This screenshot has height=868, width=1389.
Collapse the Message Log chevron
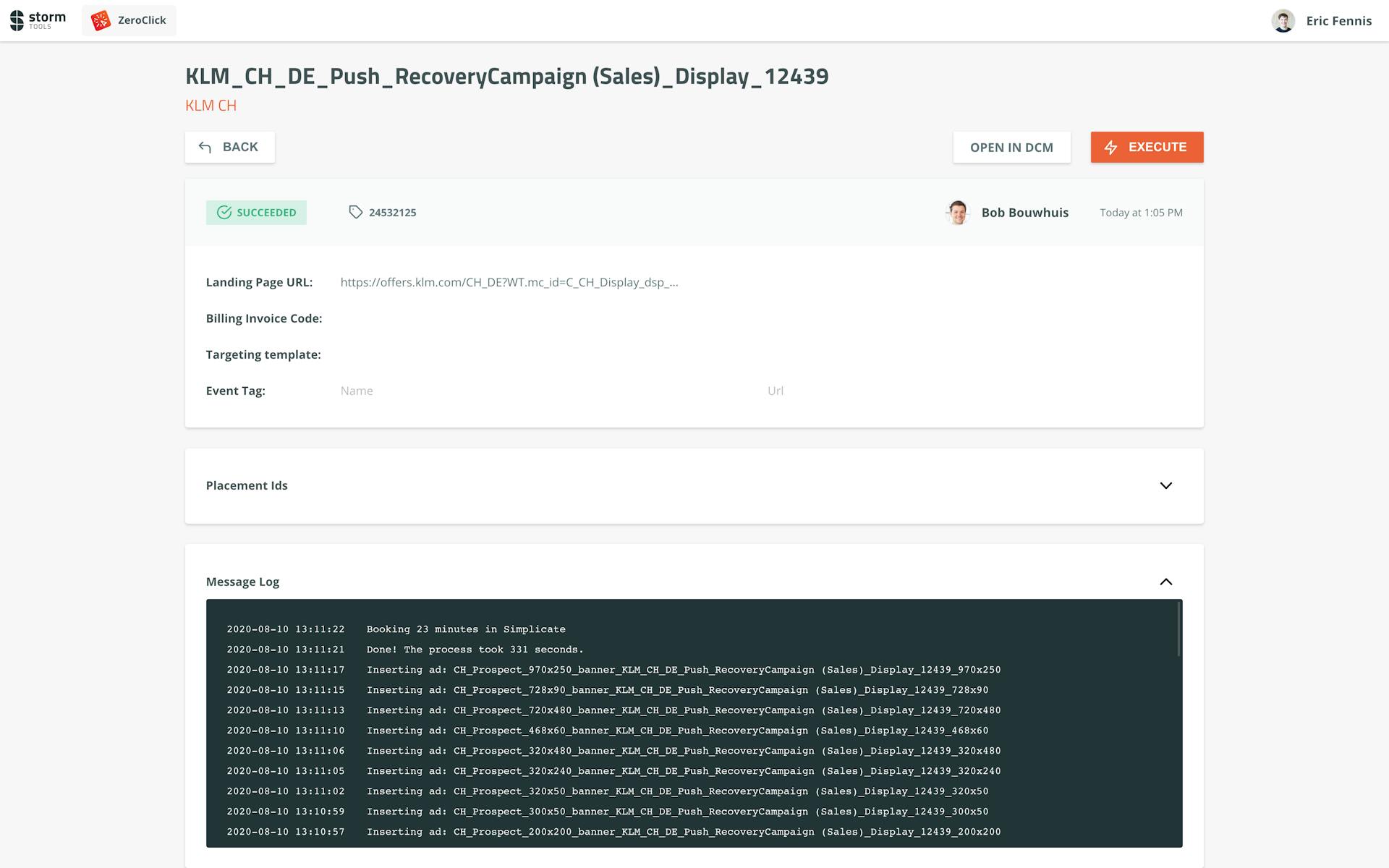pos(1165,582)
